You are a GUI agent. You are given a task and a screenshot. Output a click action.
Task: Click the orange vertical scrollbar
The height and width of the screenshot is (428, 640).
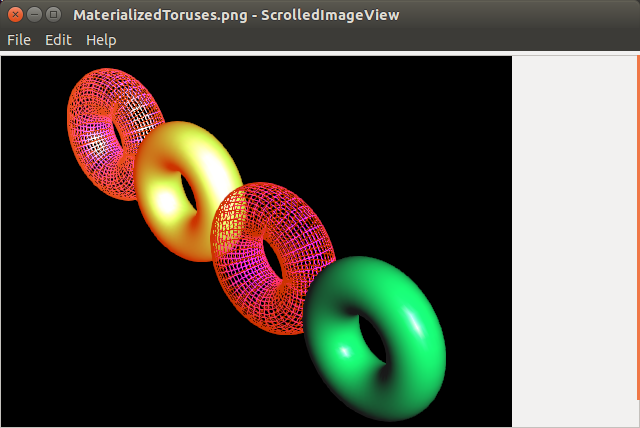pyautogui.click(x=638, y=228)
